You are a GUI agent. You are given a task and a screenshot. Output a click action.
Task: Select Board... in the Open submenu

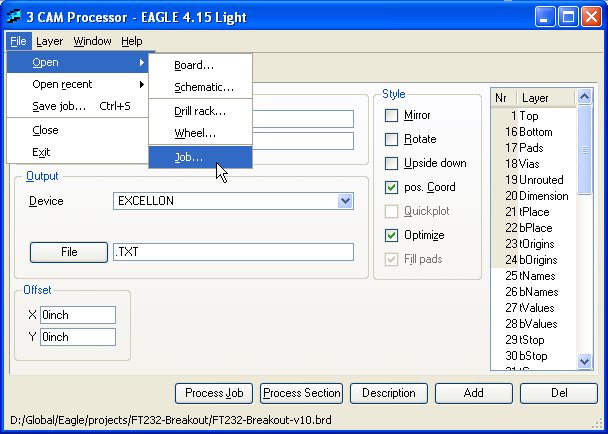(200, 65)
